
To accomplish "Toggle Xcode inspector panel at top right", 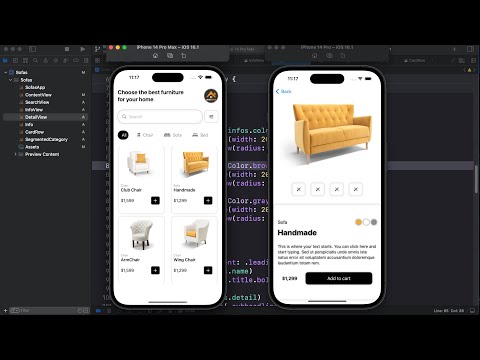I will 470,49.
